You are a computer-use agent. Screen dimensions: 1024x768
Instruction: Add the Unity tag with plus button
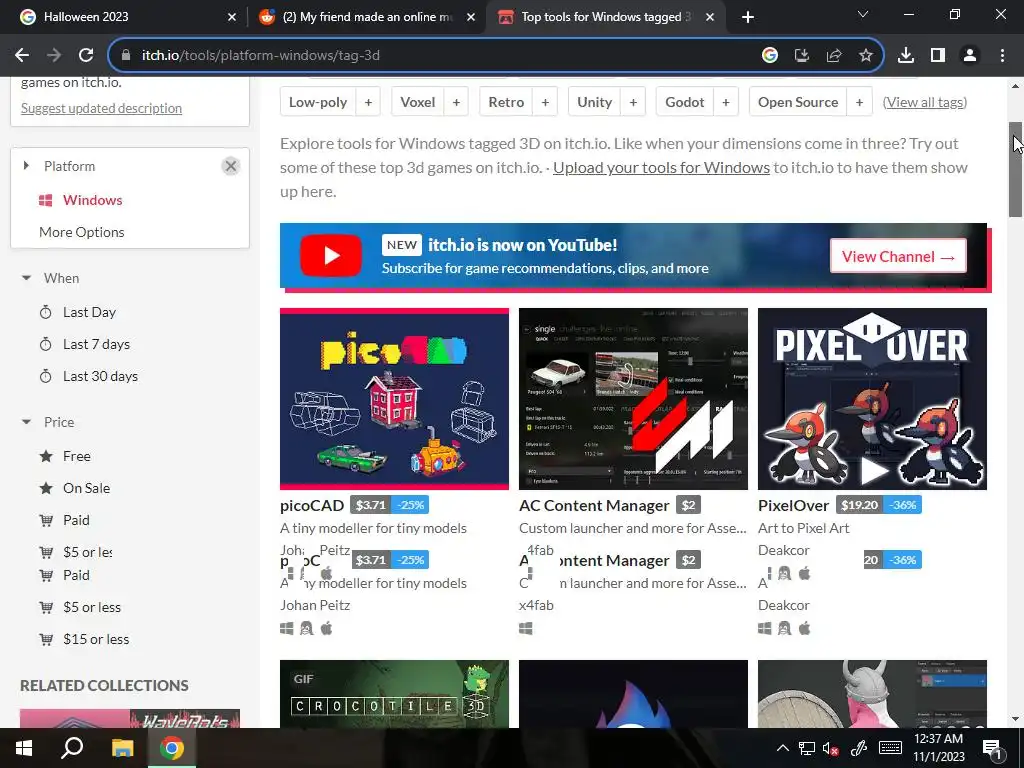[x=633, y=102]
